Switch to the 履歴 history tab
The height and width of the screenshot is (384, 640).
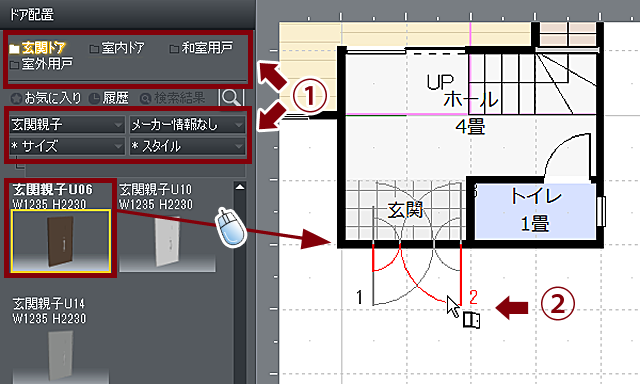(109, 98)
